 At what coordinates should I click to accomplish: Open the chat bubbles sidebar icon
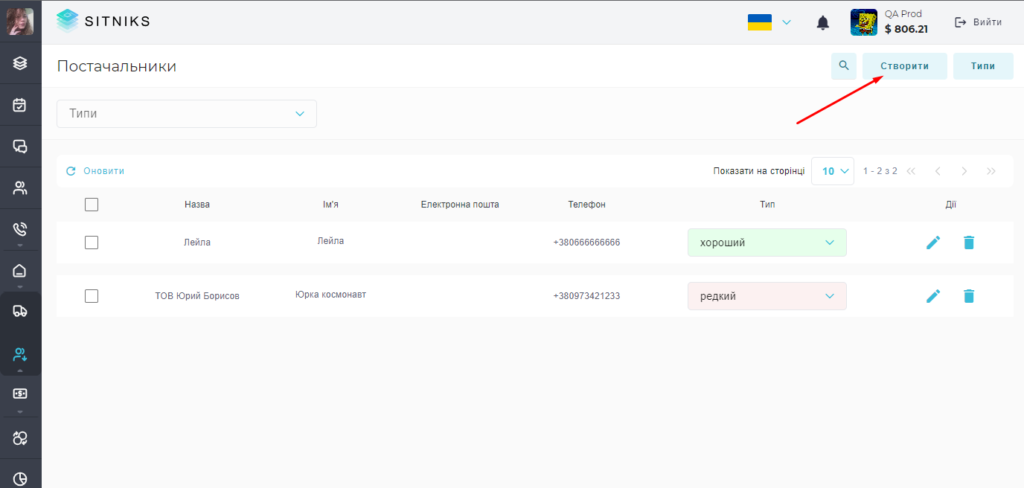20,146
